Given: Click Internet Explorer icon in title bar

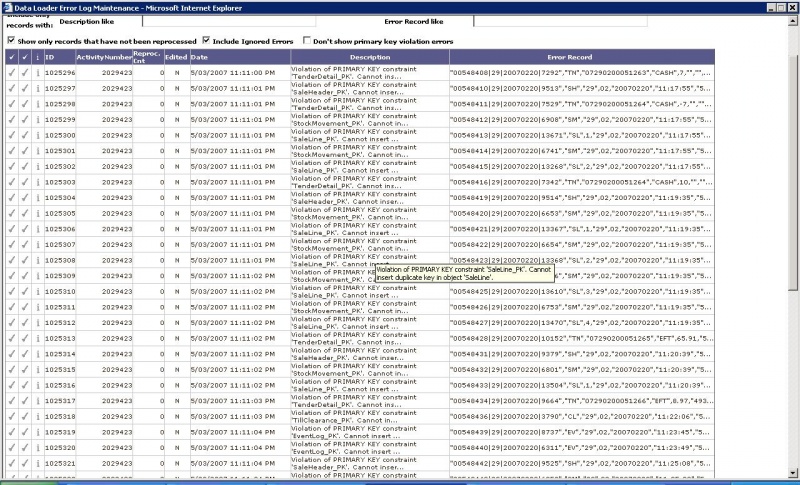Looking at the screenshot, I should (7, 8).
